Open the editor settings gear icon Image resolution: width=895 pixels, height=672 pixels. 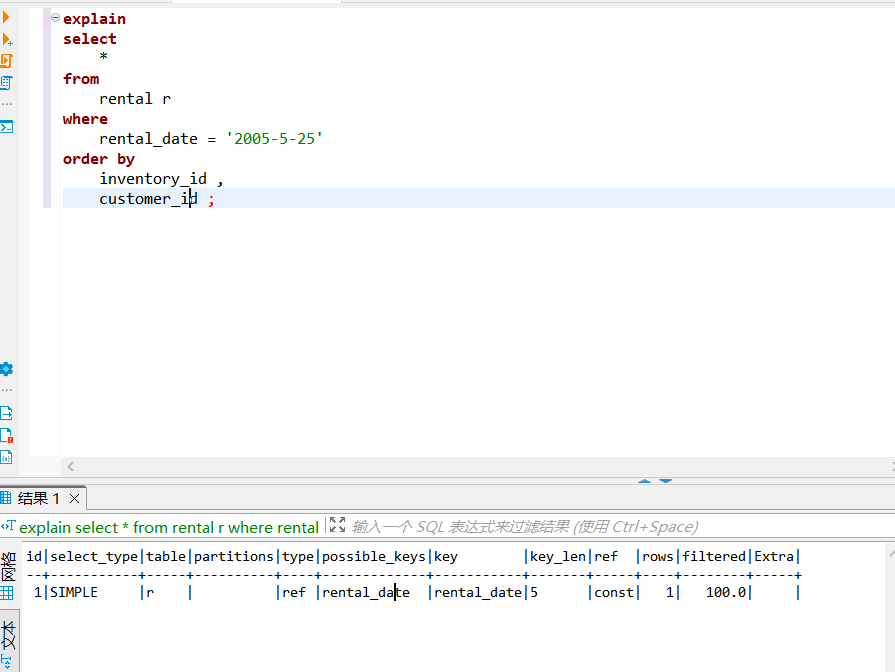coord(6,369)
